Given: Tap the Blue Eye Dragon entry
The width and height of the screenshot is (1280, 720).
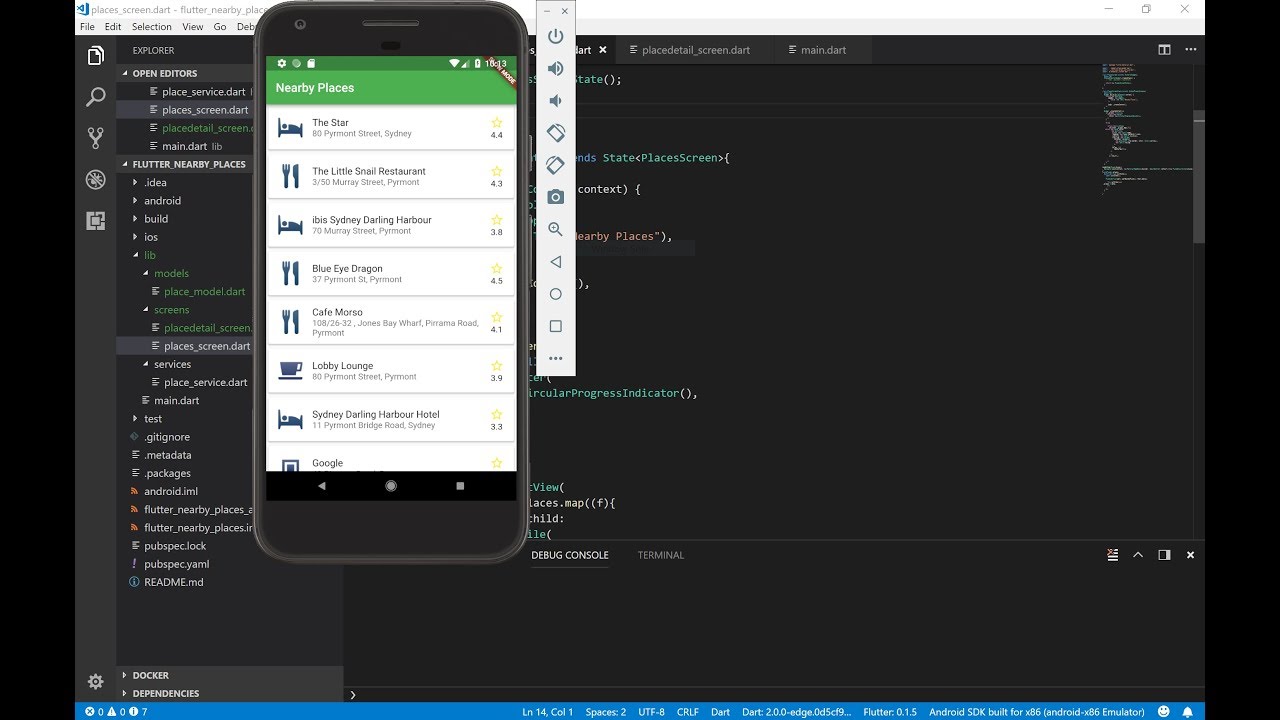Looking at the screenshot, I should pyautogui.click(x=391, y=273).
